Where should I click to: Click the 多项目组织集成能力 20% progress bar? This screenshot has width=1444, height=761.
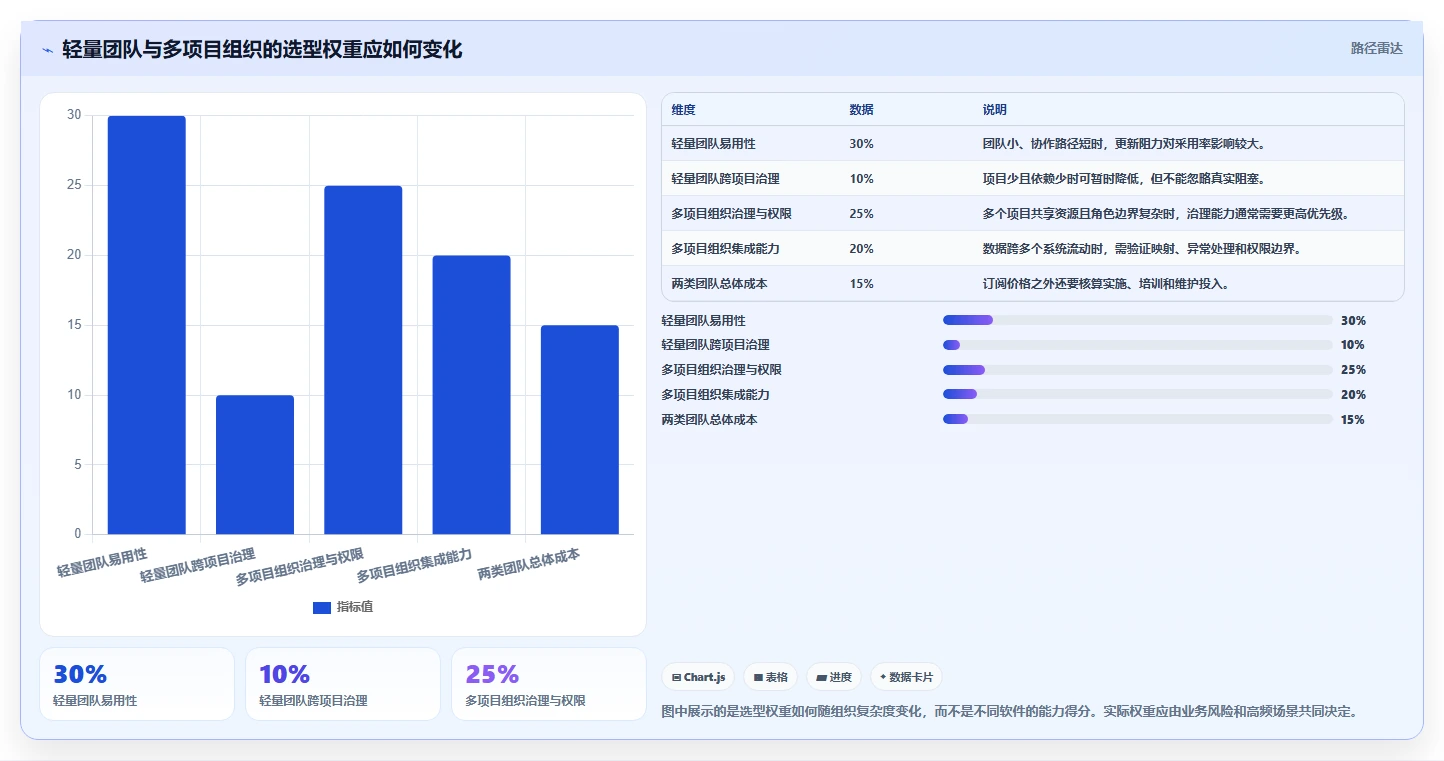point(1138,395)
